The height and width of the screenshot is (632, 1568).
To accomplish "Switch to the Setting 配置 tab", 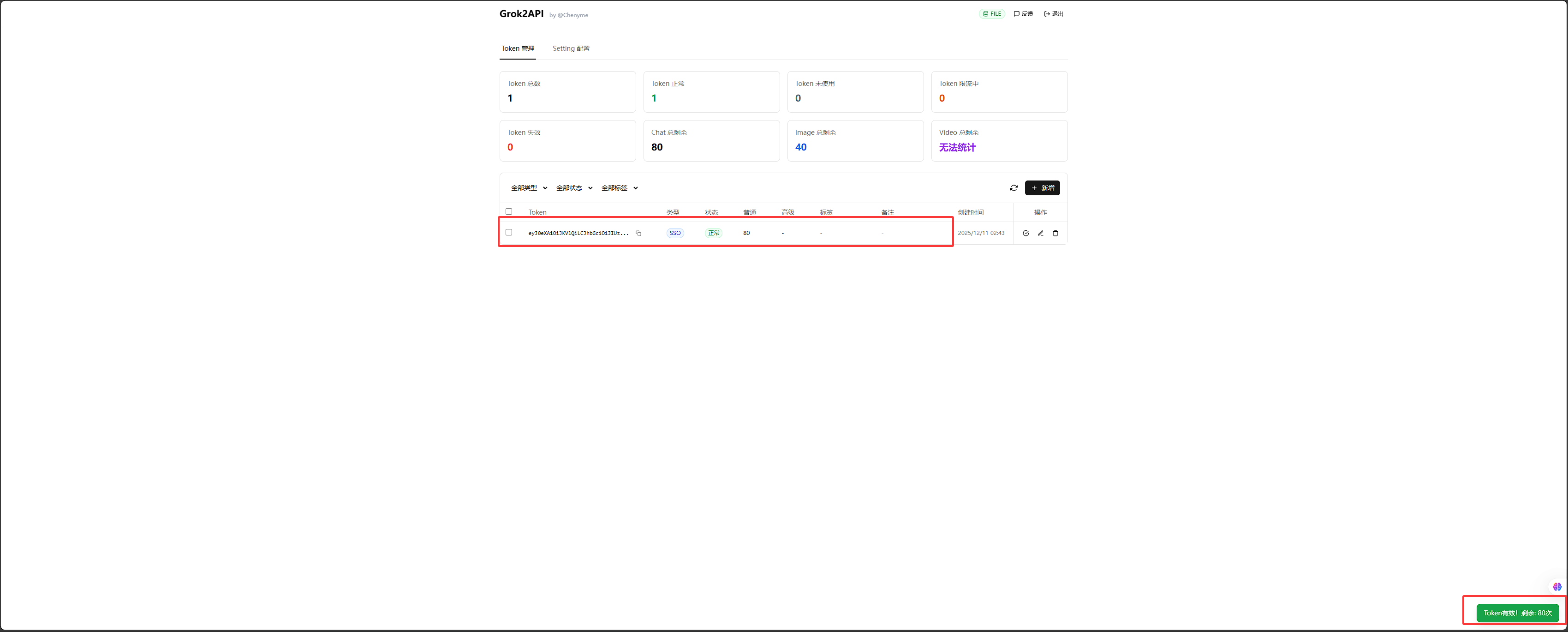I will coord(570,49).
